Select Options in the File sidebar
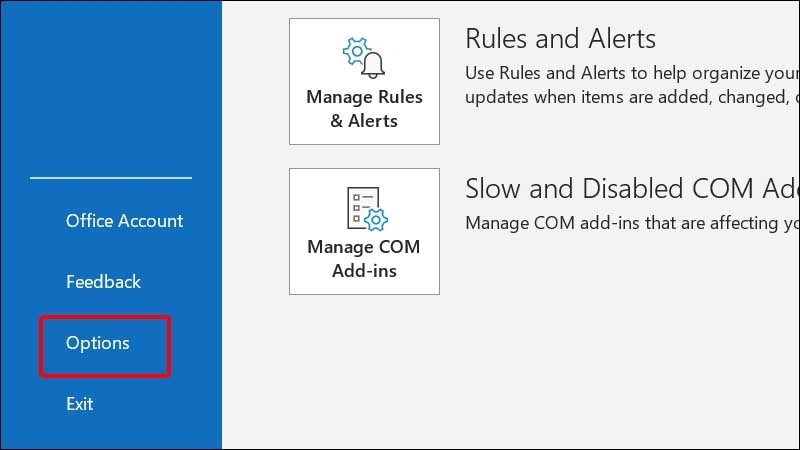The image size is (800, 450). (x=97, y=343)
